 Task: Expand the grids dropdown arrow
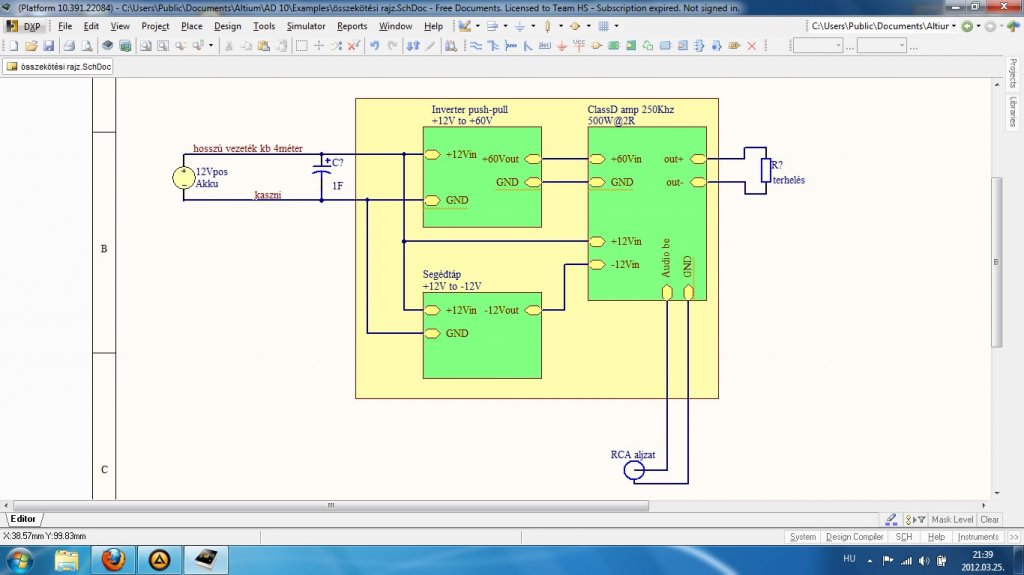tap(616, 26)
